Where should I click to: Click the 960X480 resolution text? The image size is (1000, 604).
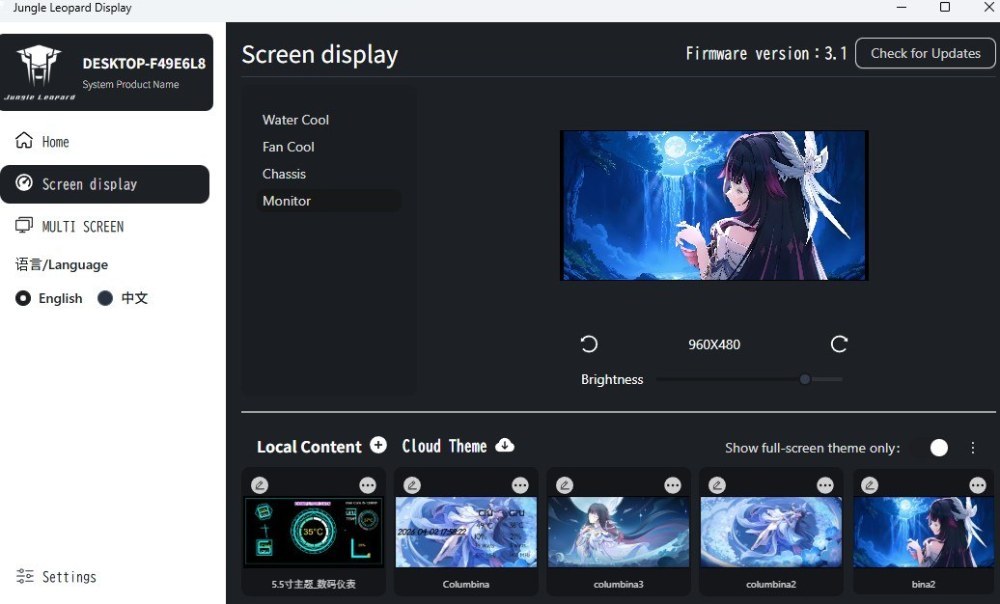[714, 344]
